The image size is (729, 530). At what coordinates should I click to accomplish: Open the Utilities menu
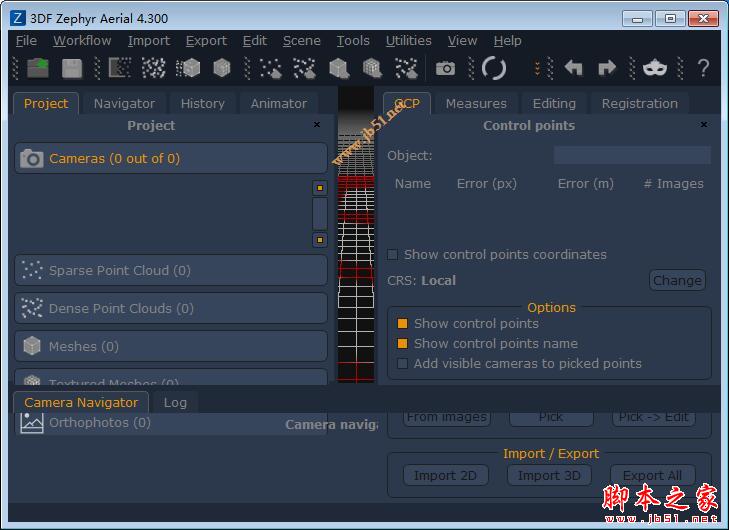(x=409, y=41)
